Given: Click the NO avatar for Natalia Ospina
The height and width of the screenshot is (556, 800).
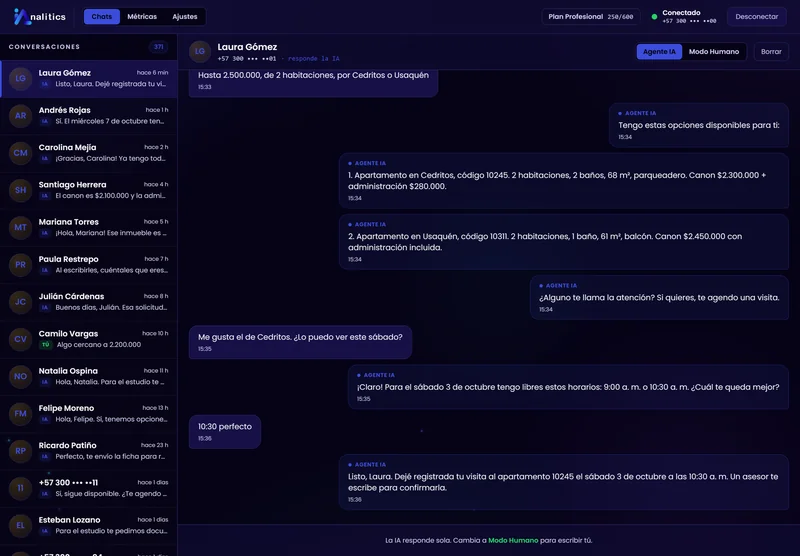Looking at the screenshot, I should point(20,376).
